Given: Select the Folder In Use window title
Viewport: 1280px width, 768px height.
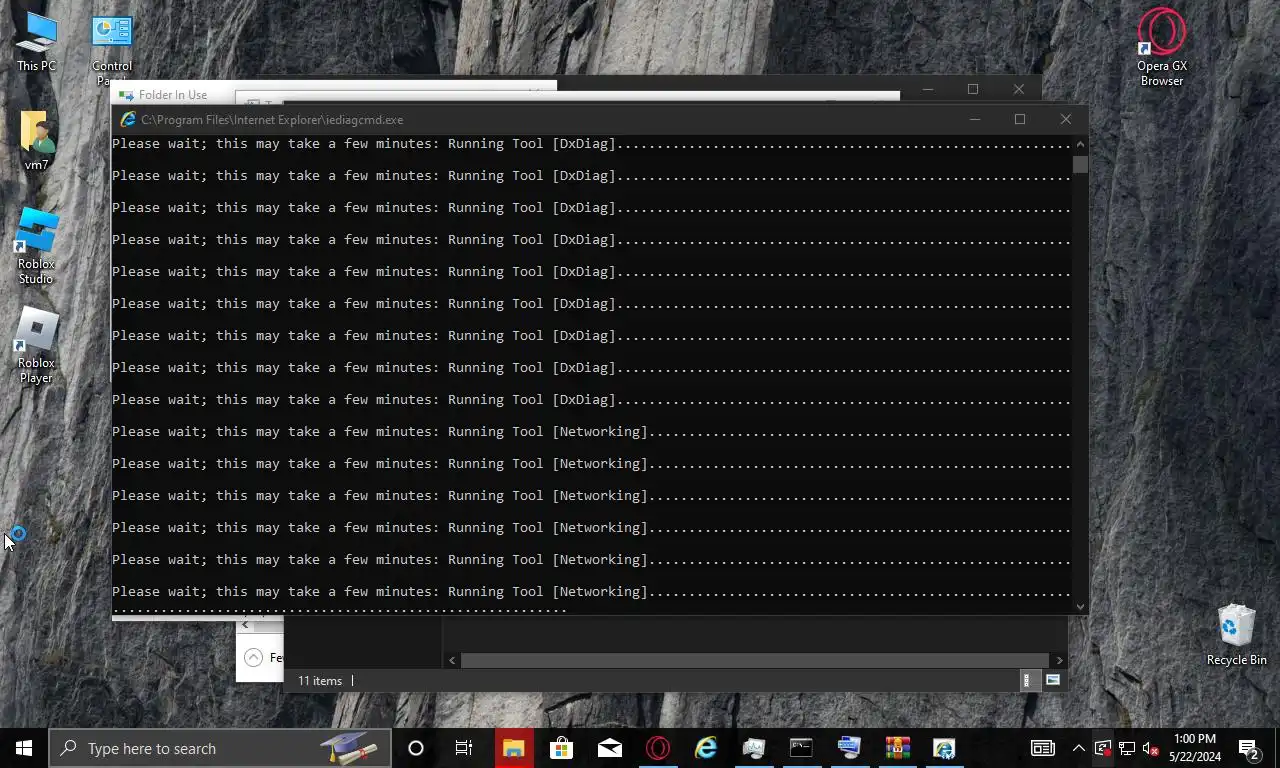Looking at the screenshot, I should 172,95.
